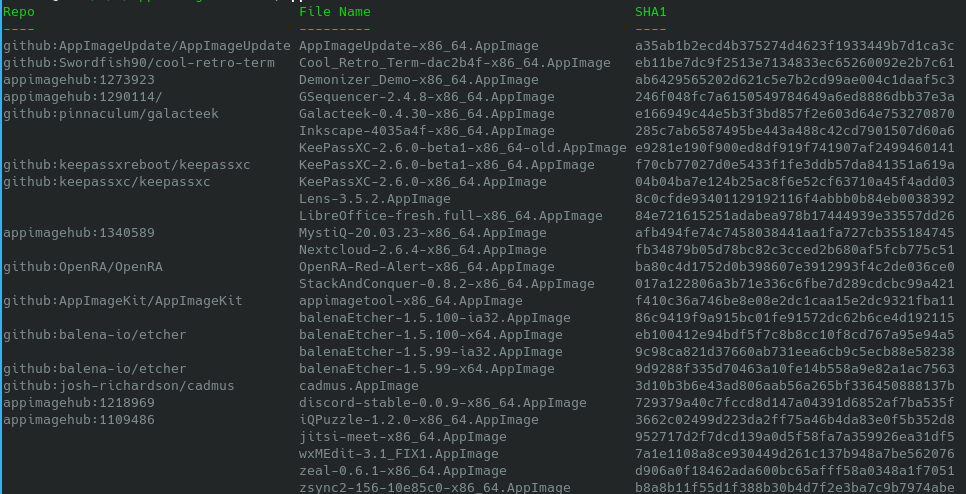Image resolution: width=966 pixels, height=494 pixels.
Task: Click the File Name column header
Action: [x=335, y=12]
